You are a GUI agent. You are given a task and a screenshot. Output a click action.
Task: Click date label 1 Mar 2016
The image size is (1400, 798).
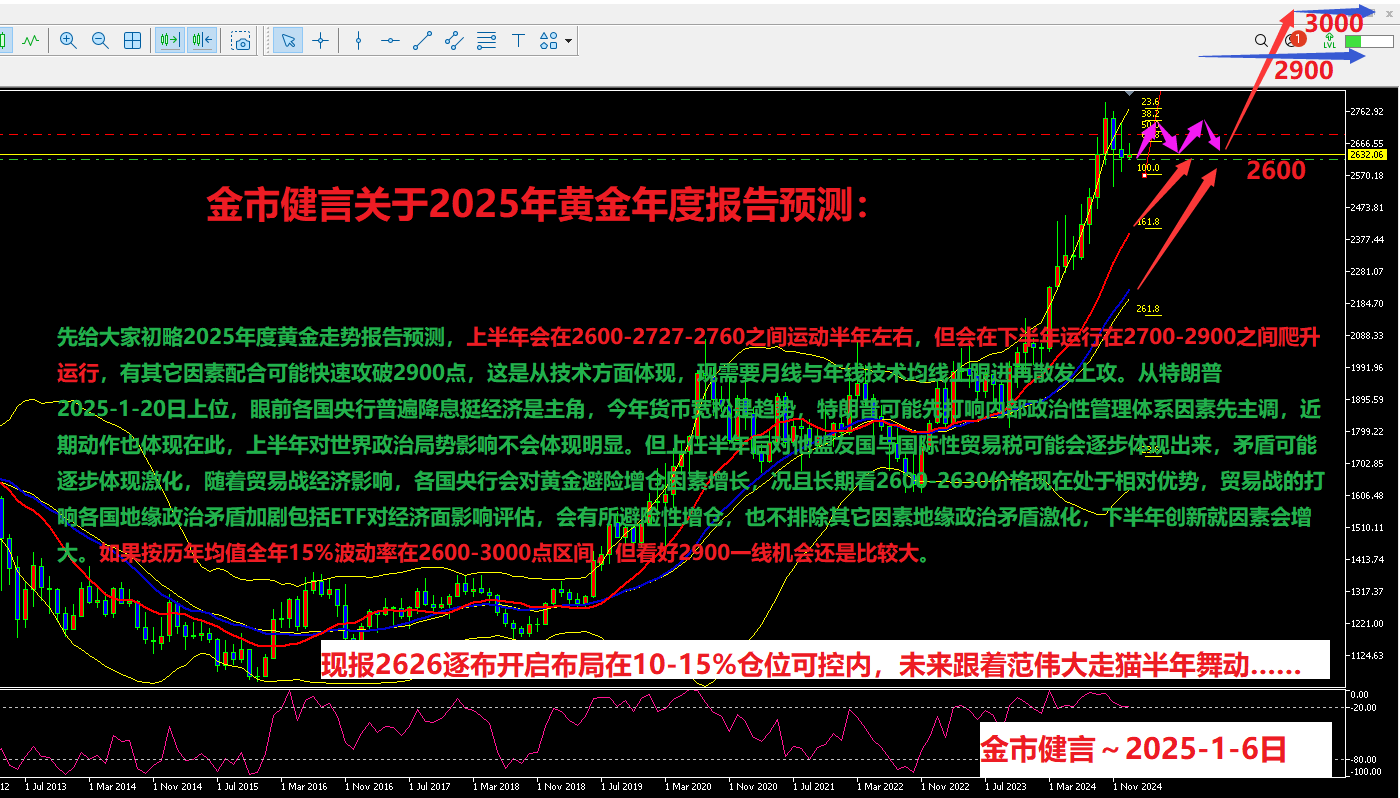pos(302,787)
